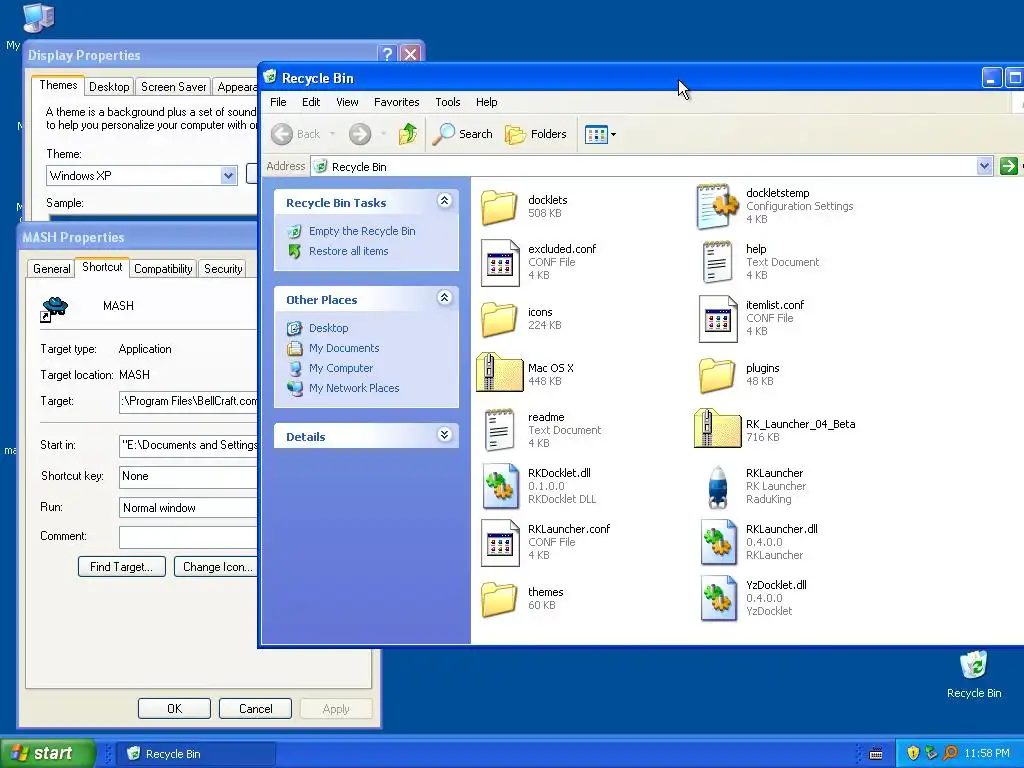Click the green Go arrow button

pos(1008,167)
